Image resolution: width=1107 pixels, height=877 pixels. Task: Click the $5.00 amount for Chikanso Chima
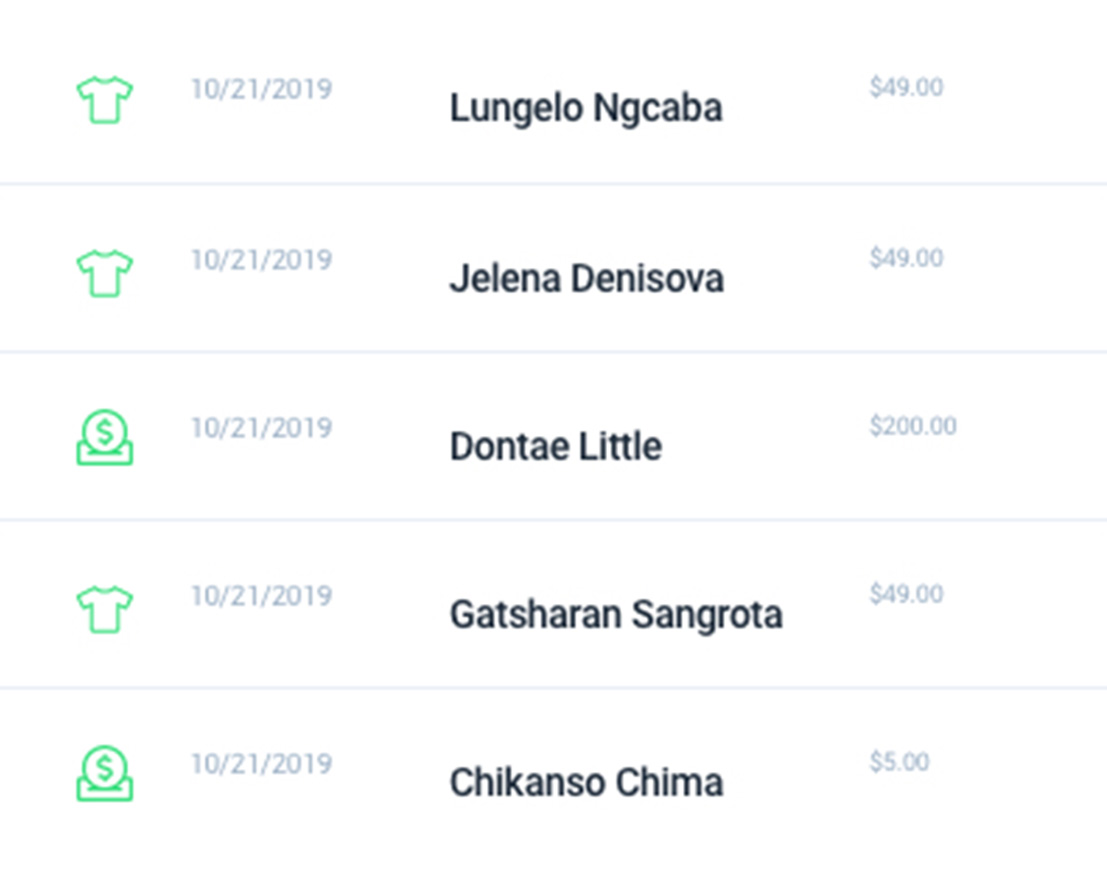[899, 762]
